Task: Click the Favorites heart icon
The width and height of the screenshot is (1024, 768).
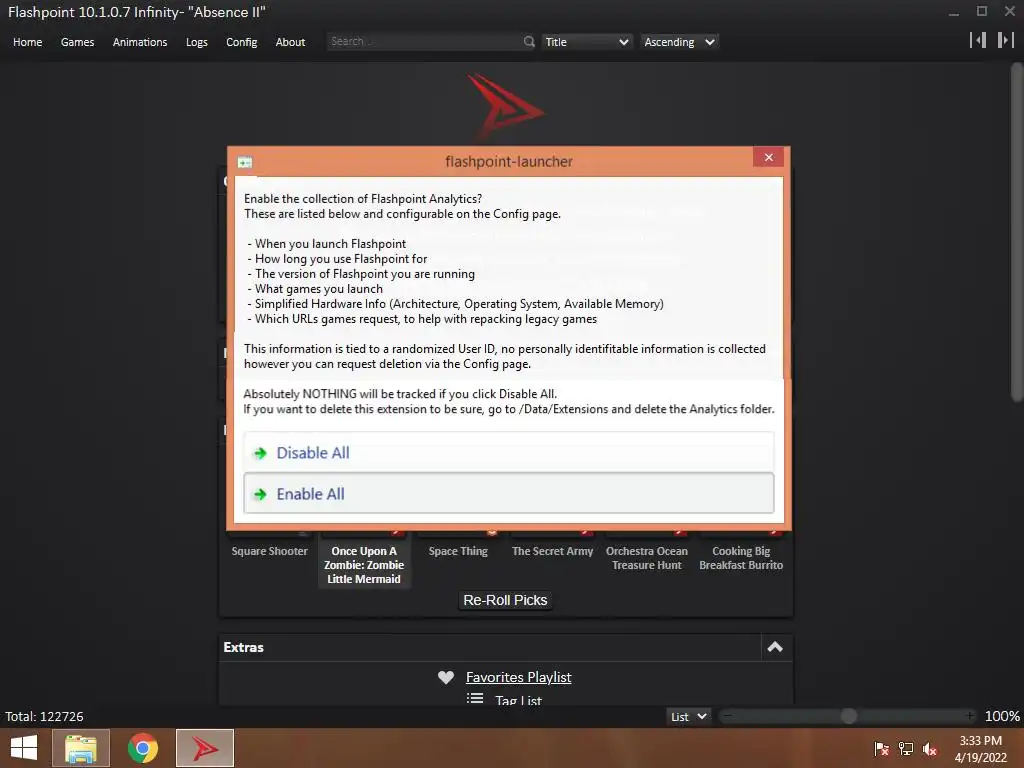Action: coord(446,678)
